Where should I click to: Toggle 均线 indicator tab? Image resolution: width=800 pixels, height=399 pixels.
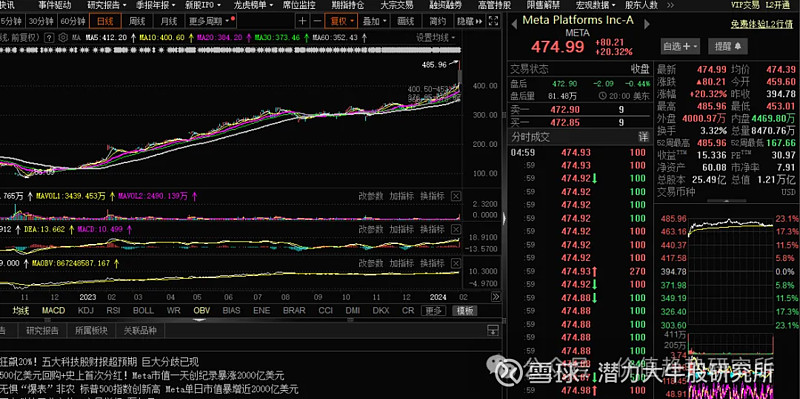click(21, 311)
